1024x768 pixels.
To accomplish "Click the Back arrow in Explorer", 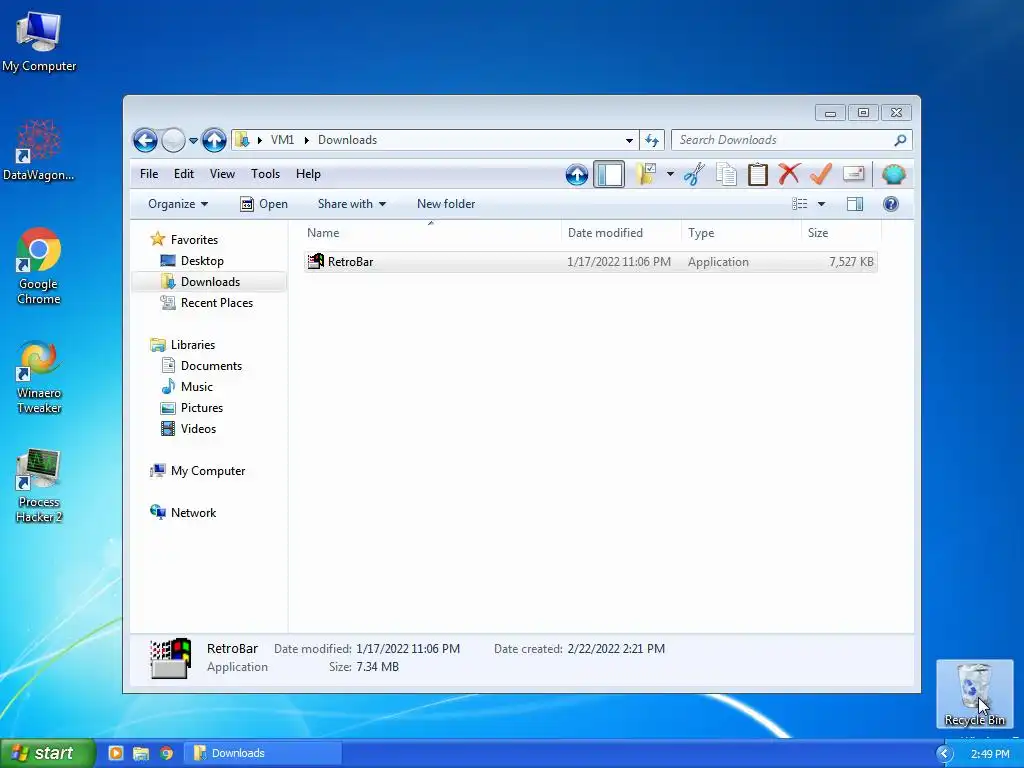I will tap(145, 140).
